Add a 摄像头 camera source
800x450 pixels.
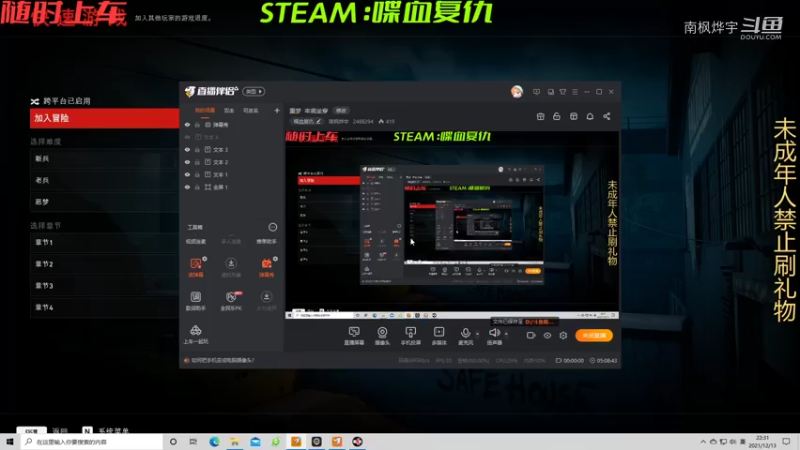tap(382, 336)
